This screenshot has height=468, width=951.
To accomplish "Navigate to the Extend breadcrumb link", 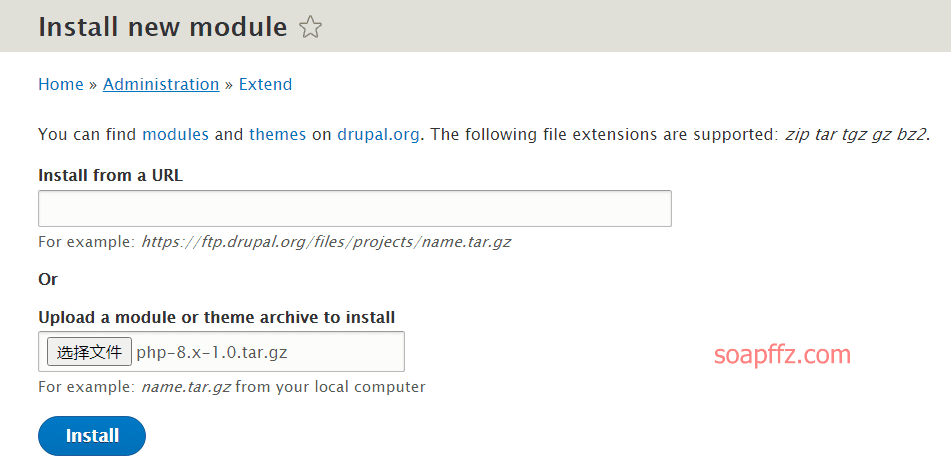I will pyautogui.click(x=265, y=84).
